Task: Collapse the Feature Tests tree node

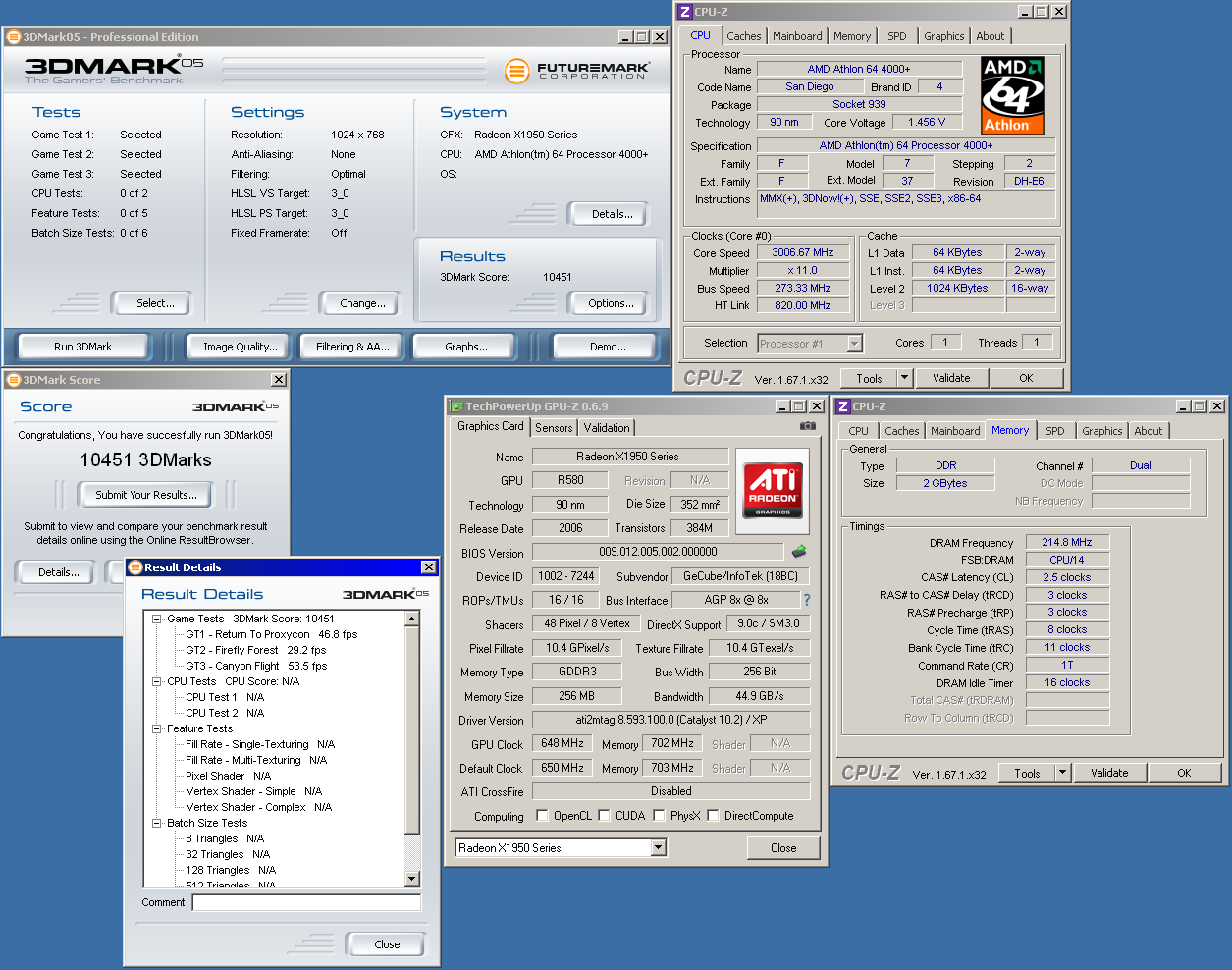Action: [157, 728]
